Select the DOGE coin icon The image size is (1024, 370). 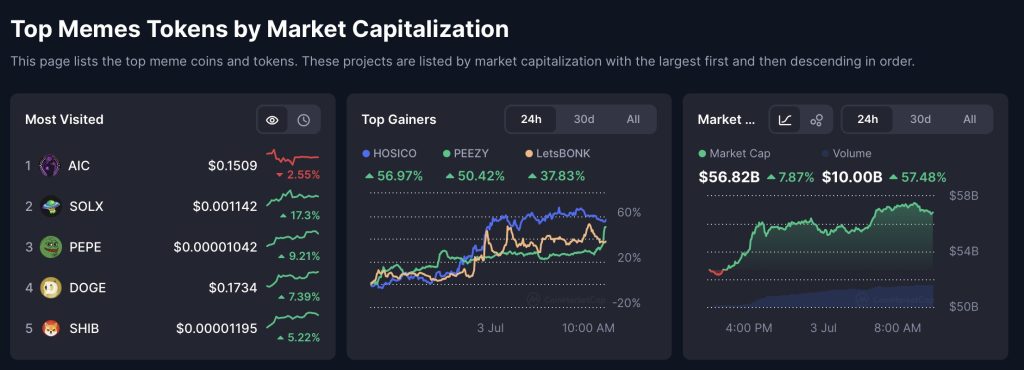(x=50, y=287)
